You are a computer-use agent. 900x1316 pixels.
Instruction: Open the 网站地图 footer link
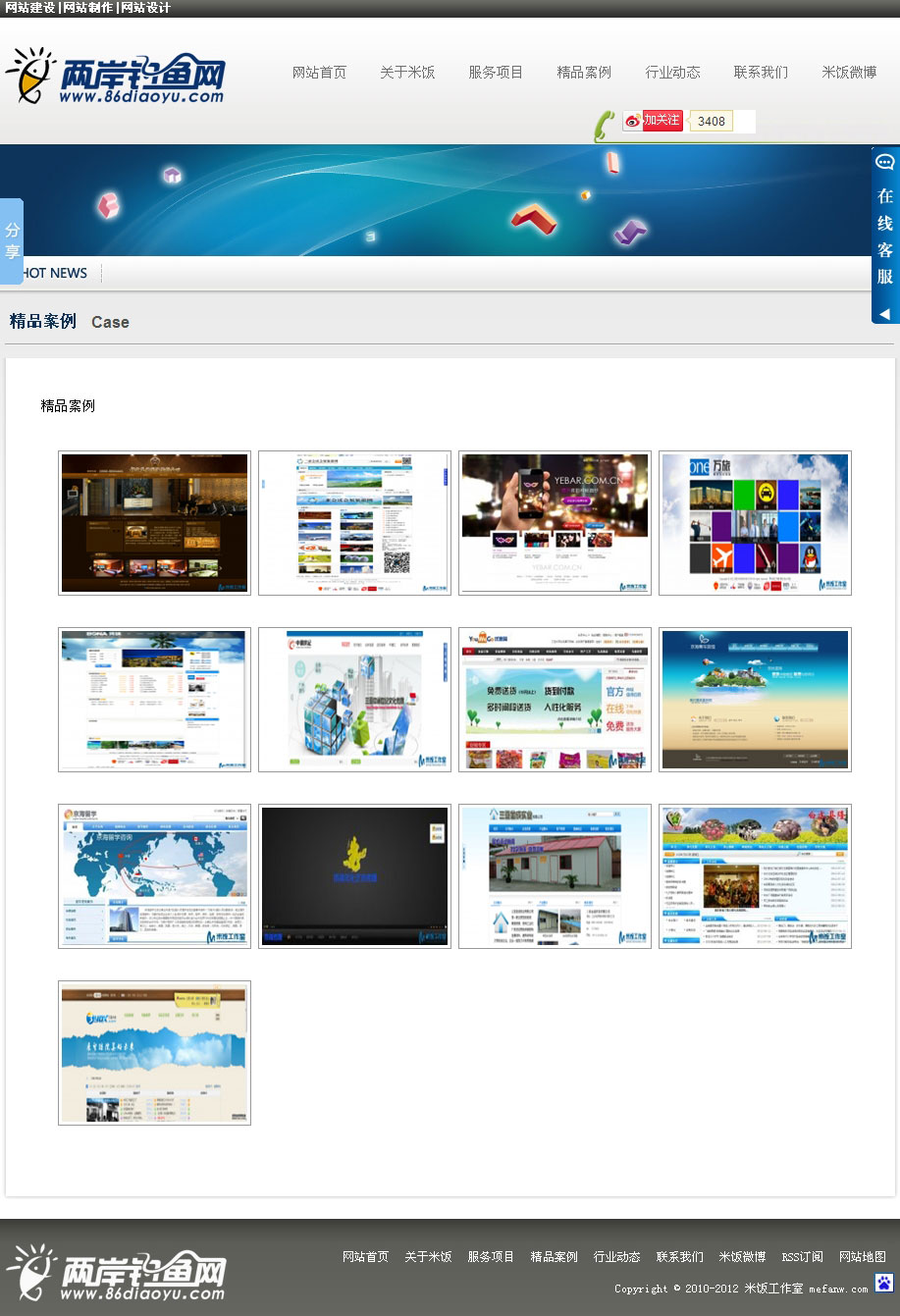(862, 1257)
